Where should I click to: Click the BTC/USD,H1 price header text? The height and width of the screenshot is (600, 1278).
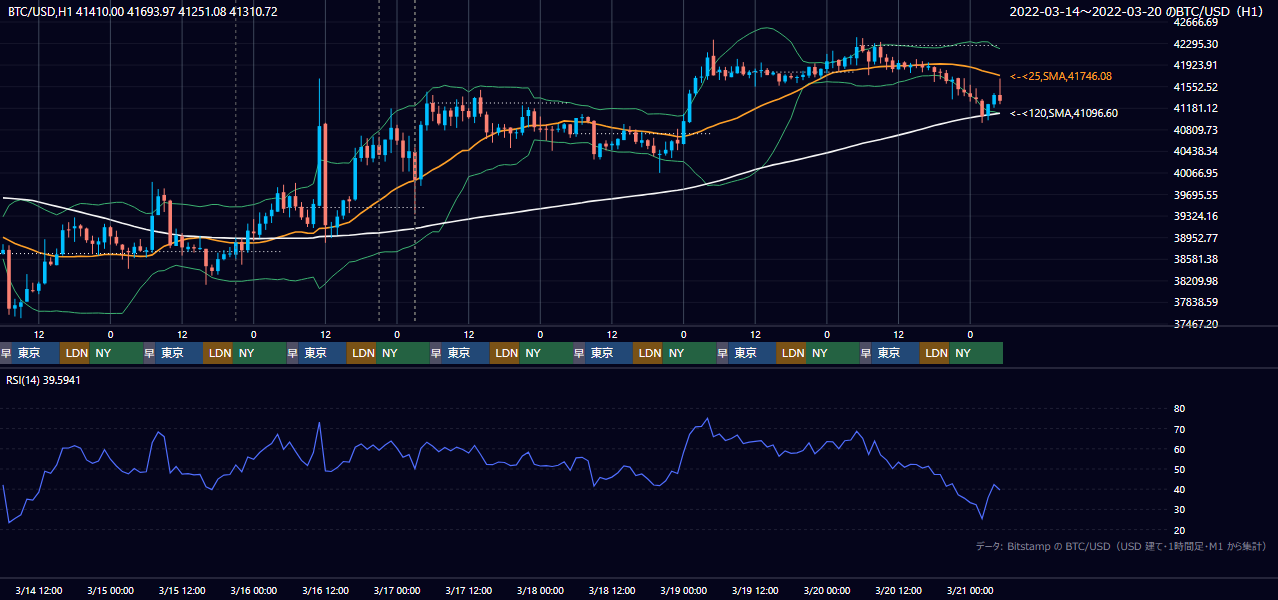point(143,11)
